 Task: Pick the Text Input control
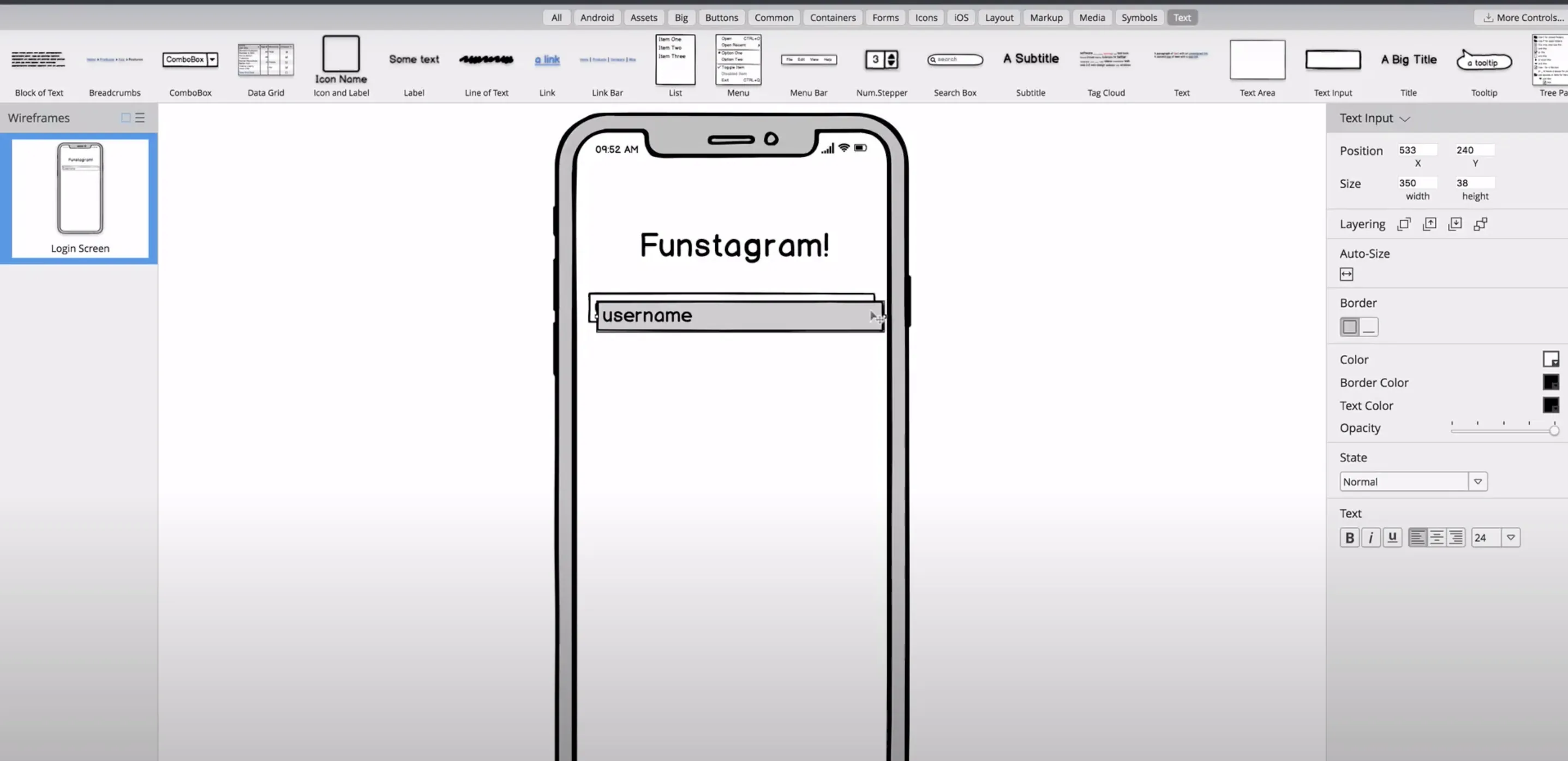tap(1332, 66)
